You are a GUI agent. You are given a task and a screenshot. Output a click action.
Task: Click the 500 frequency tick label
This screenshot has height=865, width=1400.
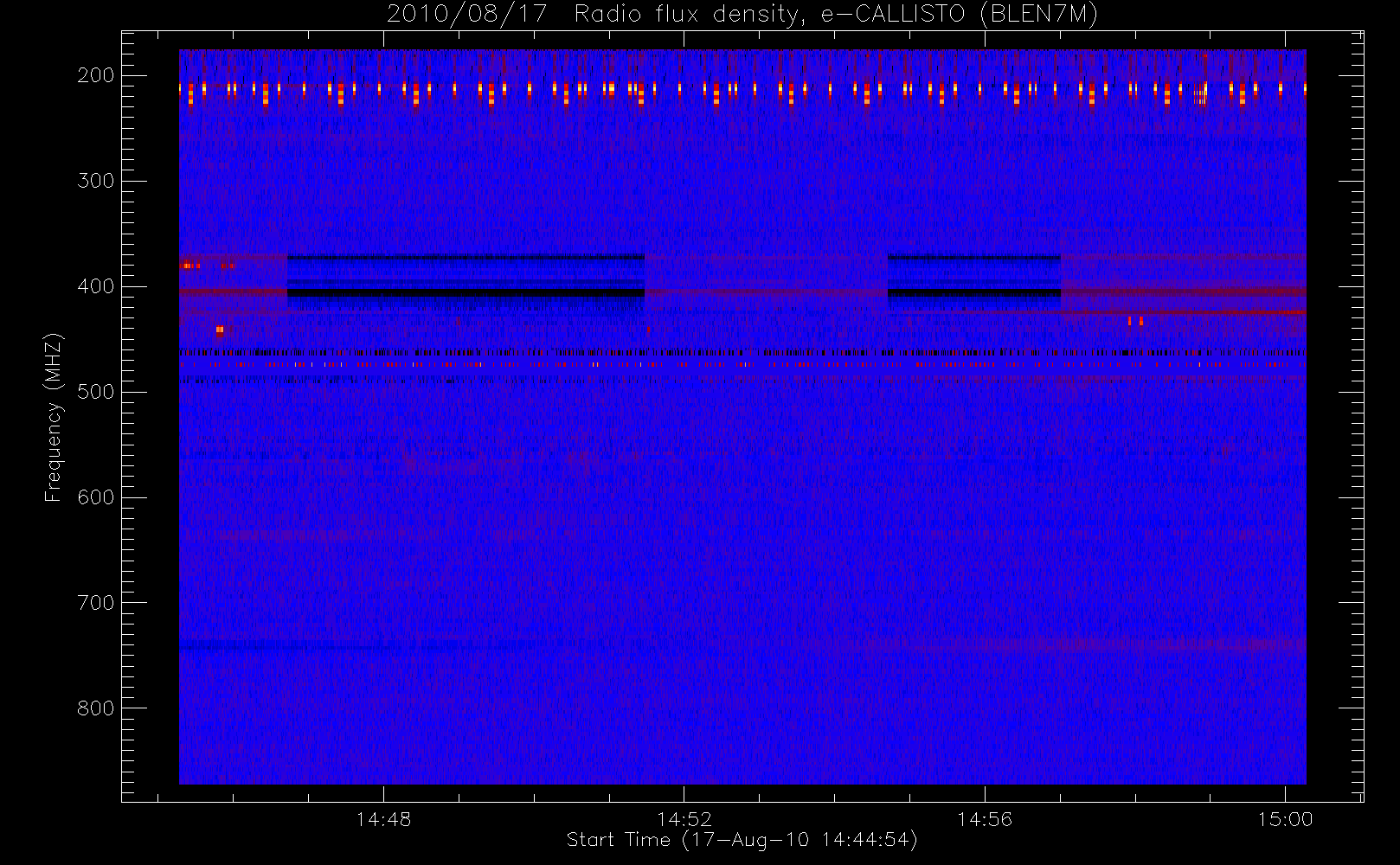click(x=96, y=392)
